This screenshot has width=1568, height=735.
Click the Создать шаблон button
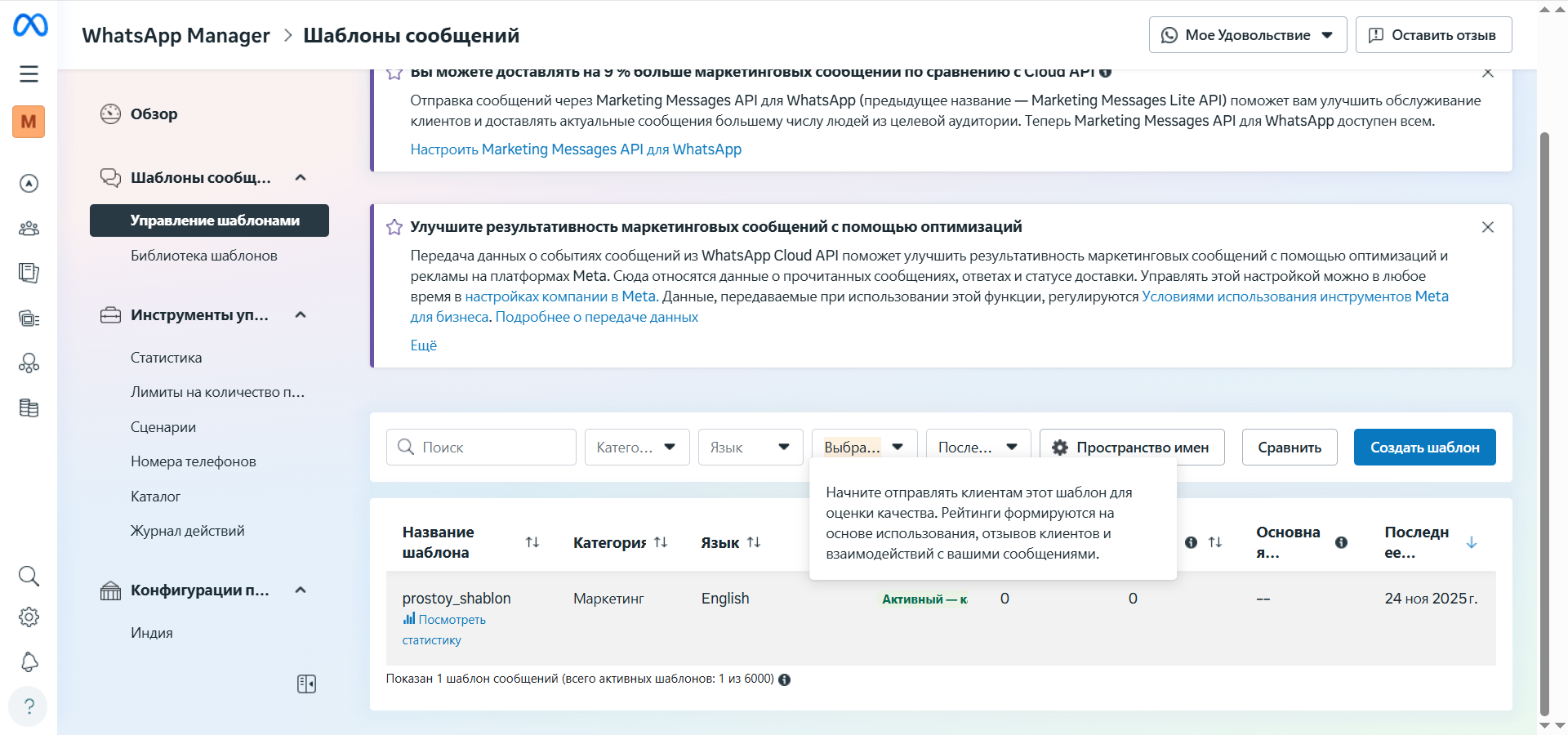[1424, 448]
